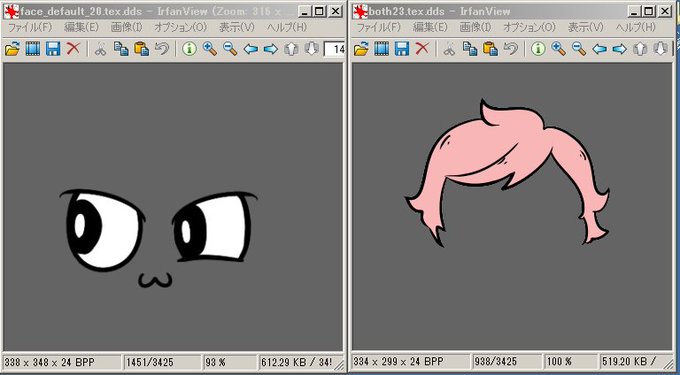680x375 pixels.
Task: Start slideshow icon in face_default_20 window
Action: pyautogui.click(x=33, y=49)
